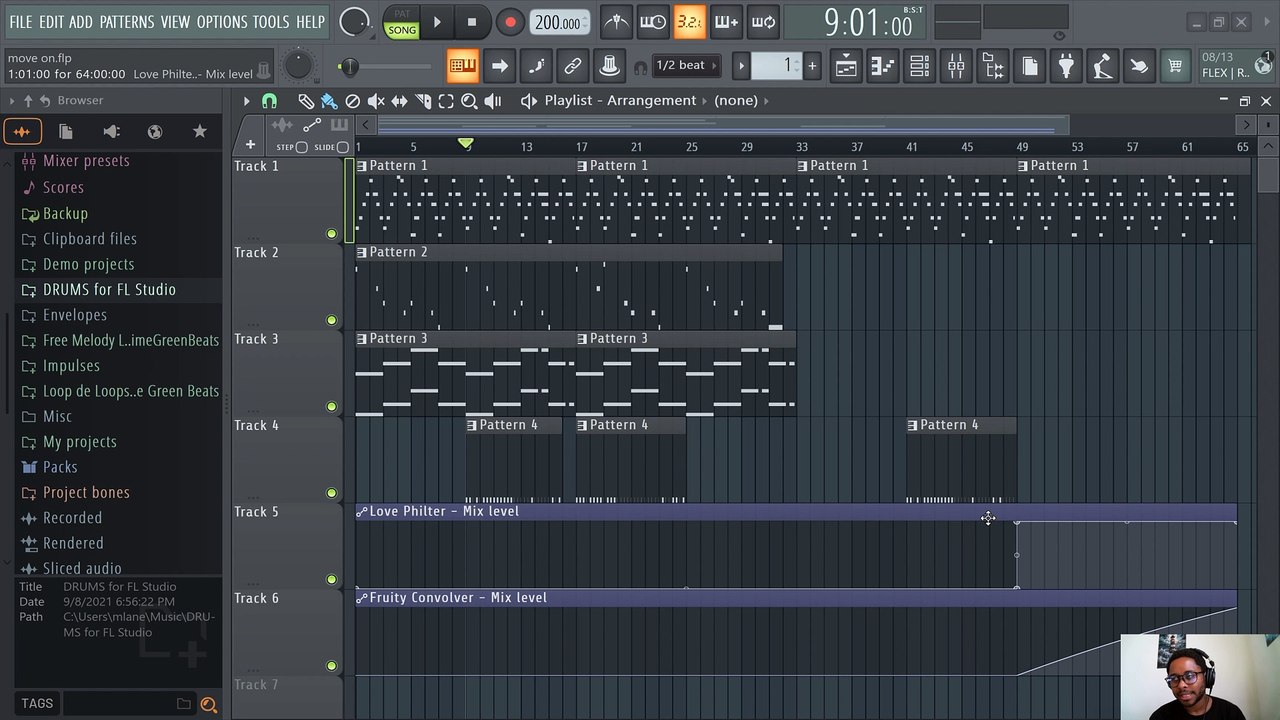Switch the browser to the favorites star icon
The image size is (1280, 720).
click(x=199, y=131)
